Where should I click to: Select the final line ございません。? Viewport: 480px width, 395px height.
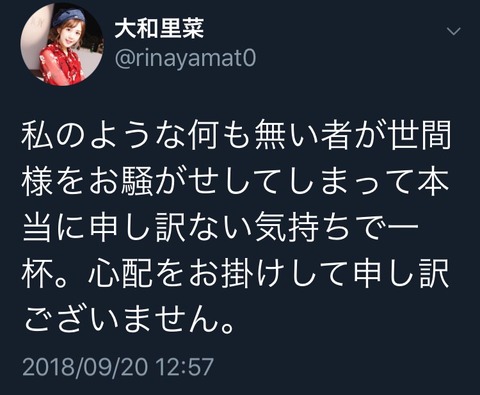click(x=128, y=321)
